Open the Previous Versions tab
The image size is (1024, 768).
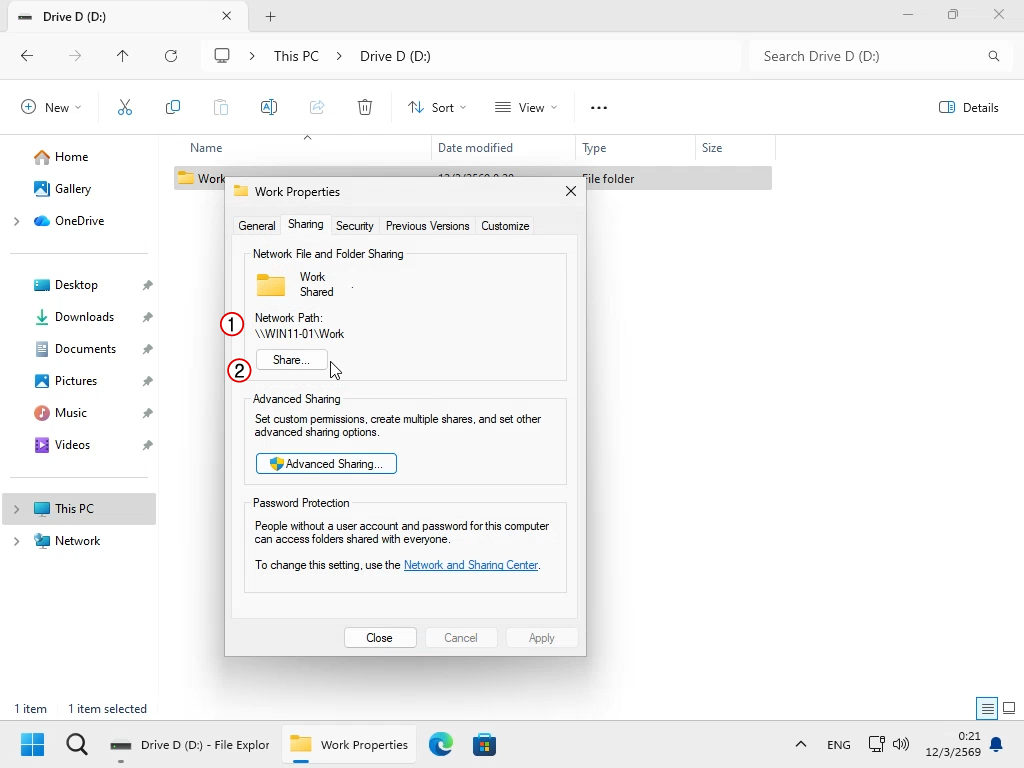pyautogui.click(x=428, y=226)
